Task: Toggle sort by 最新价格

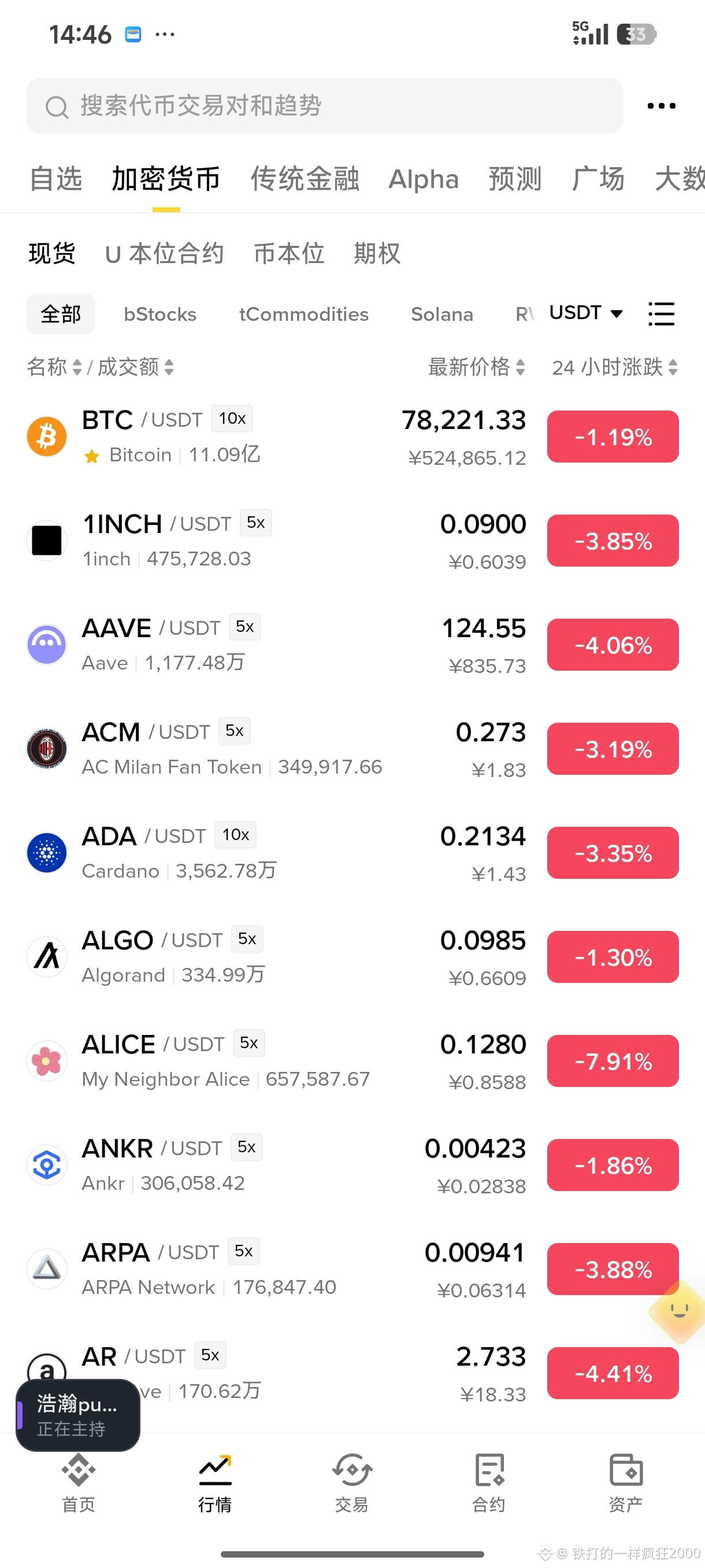Action: [476, 367]
